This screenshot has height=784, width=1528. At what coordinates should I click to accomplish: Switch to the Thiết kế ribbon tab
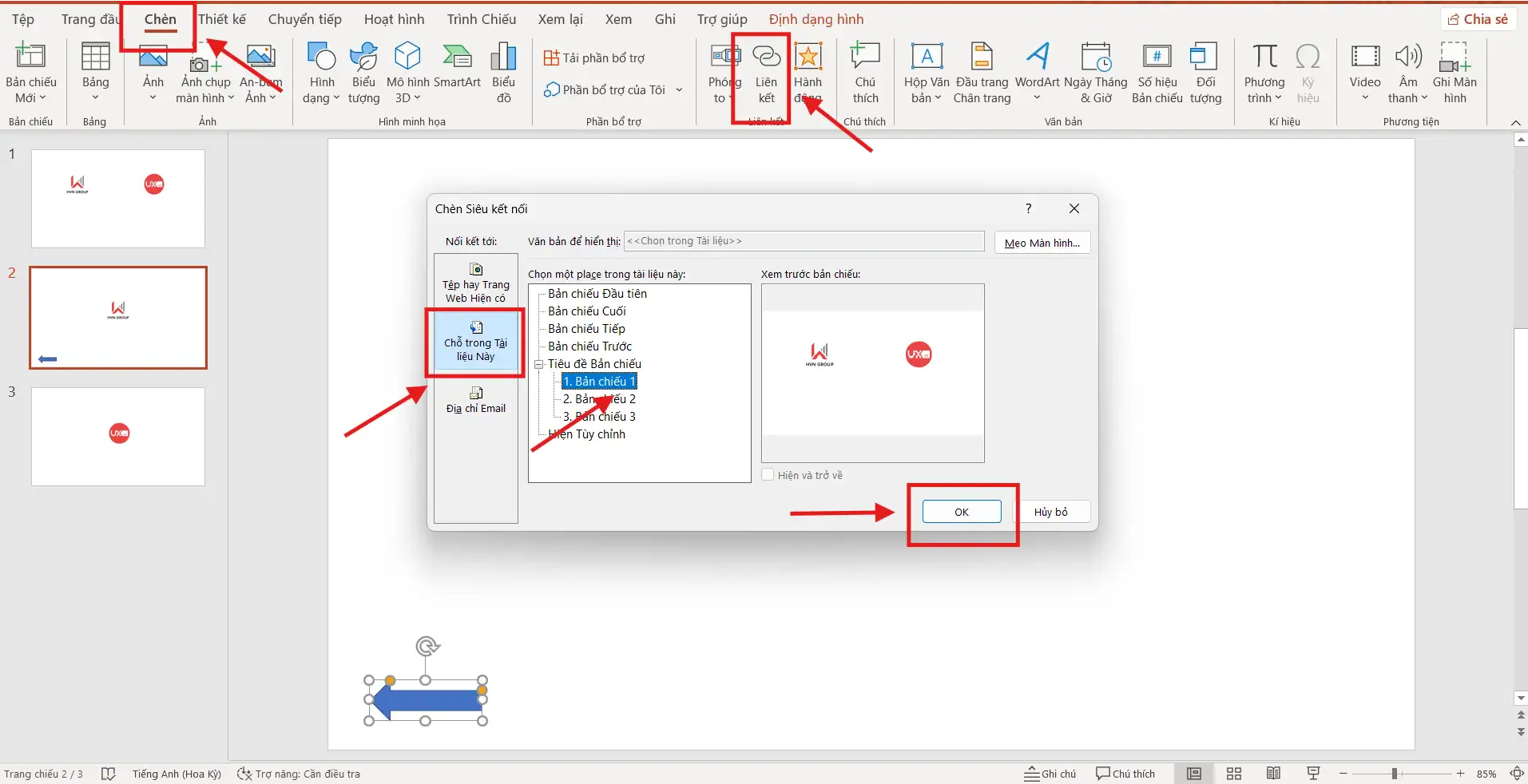pyautogui.click(x=223, y=18)
